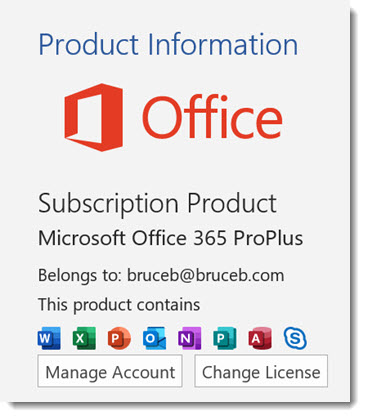The height and width of the screenshot is (417, 365).
Task: Click the bruceb@bruceb.com email address
Action: [x=206, y=276]
